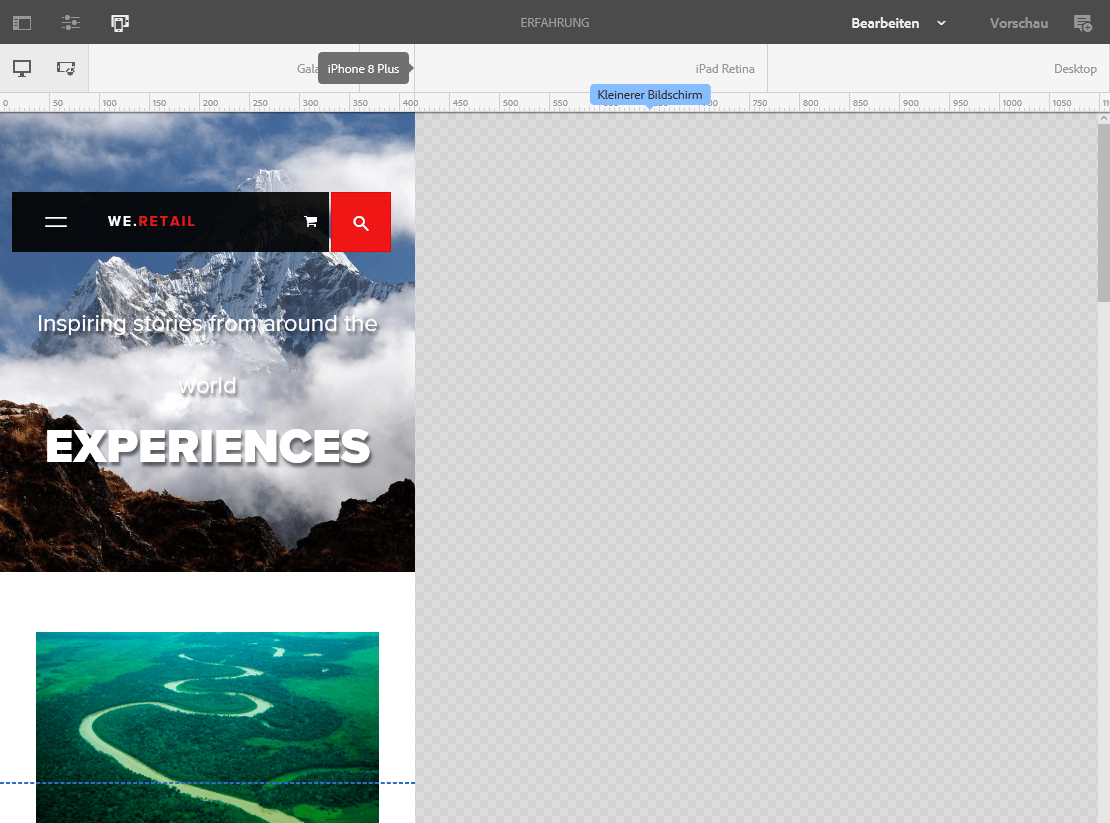Select the Galaxy device preset
1110x823 pixels.
[x=303, y=68]
